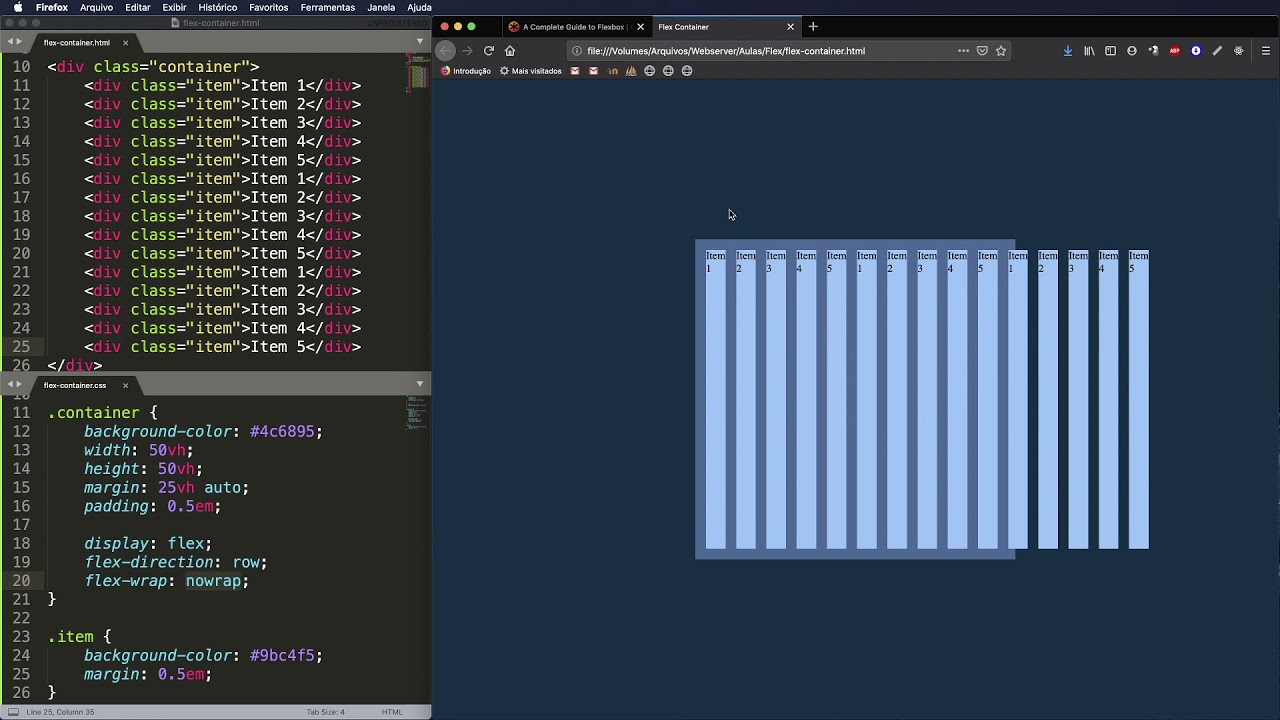Screen dimensions: 1280x720
Task: Click the class="container" div on line 10
Action: 153,67
